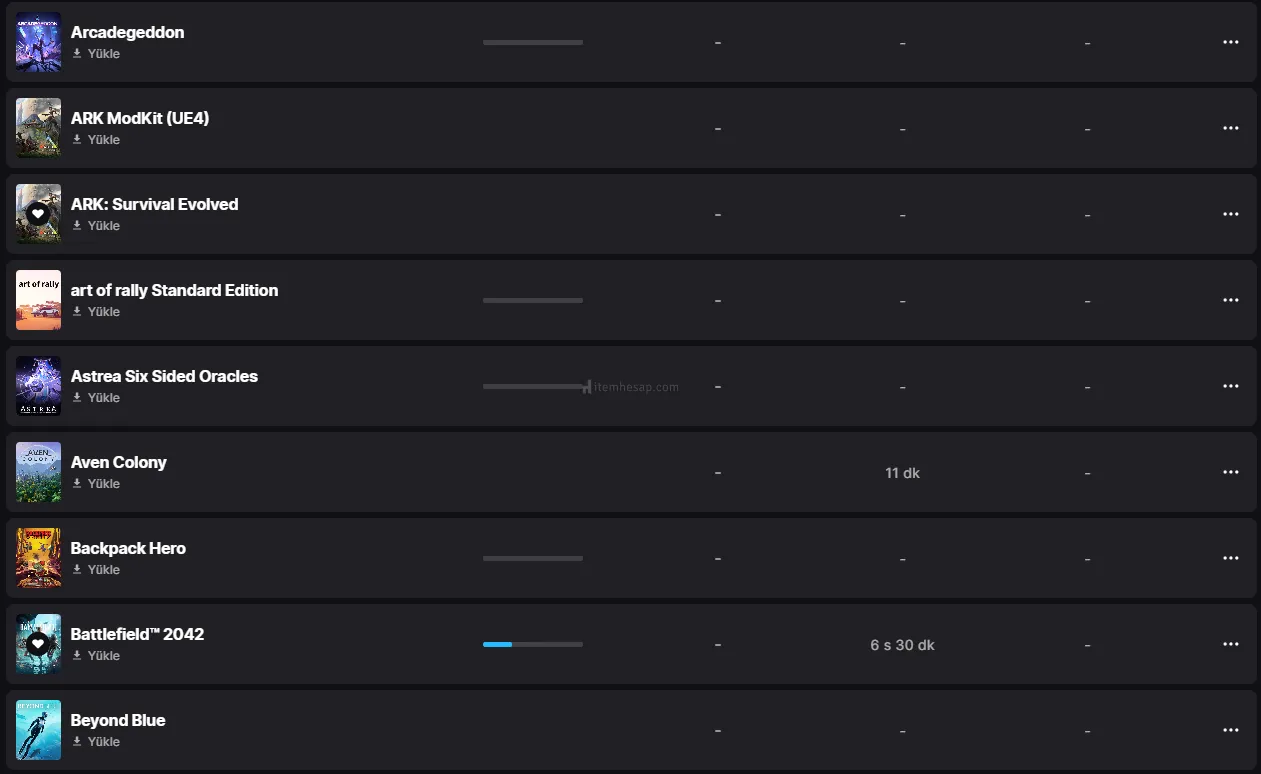Expand the options menu for art of rally
1261x774 pixels.
click(1230, 301)
